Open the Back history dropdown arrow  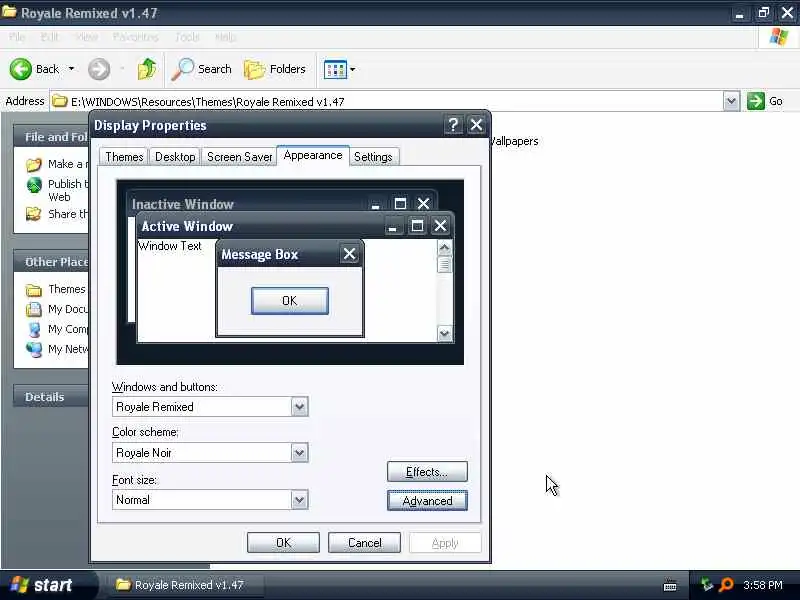click(71, 69)
